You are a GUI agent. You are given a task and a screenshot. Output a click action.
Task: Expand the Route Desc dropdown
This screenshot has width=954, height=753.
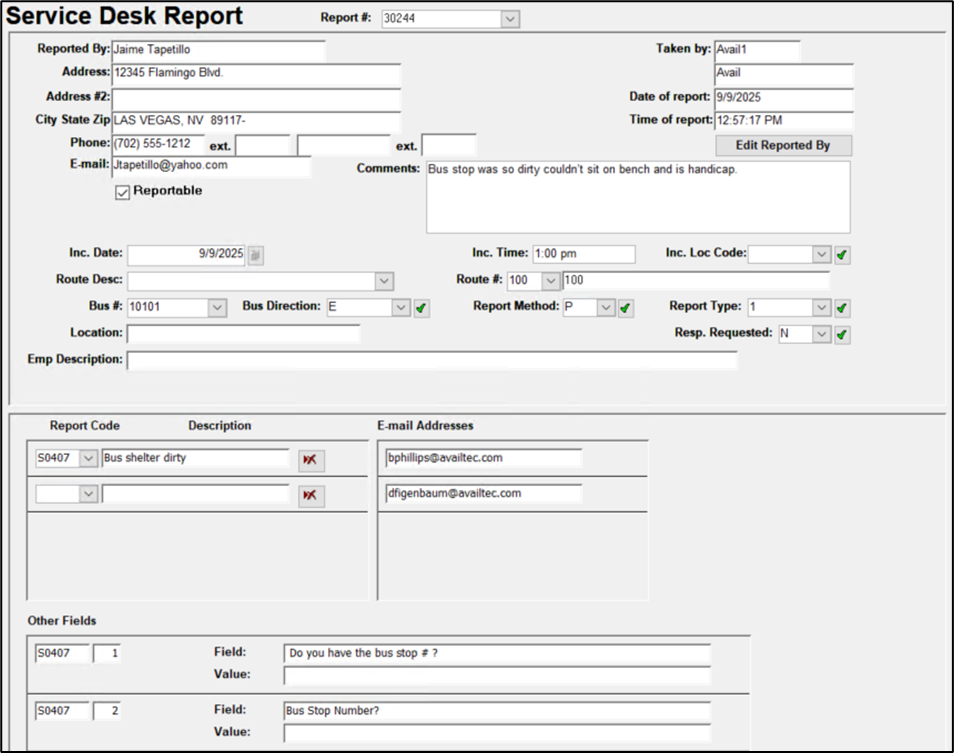(384, 281)
